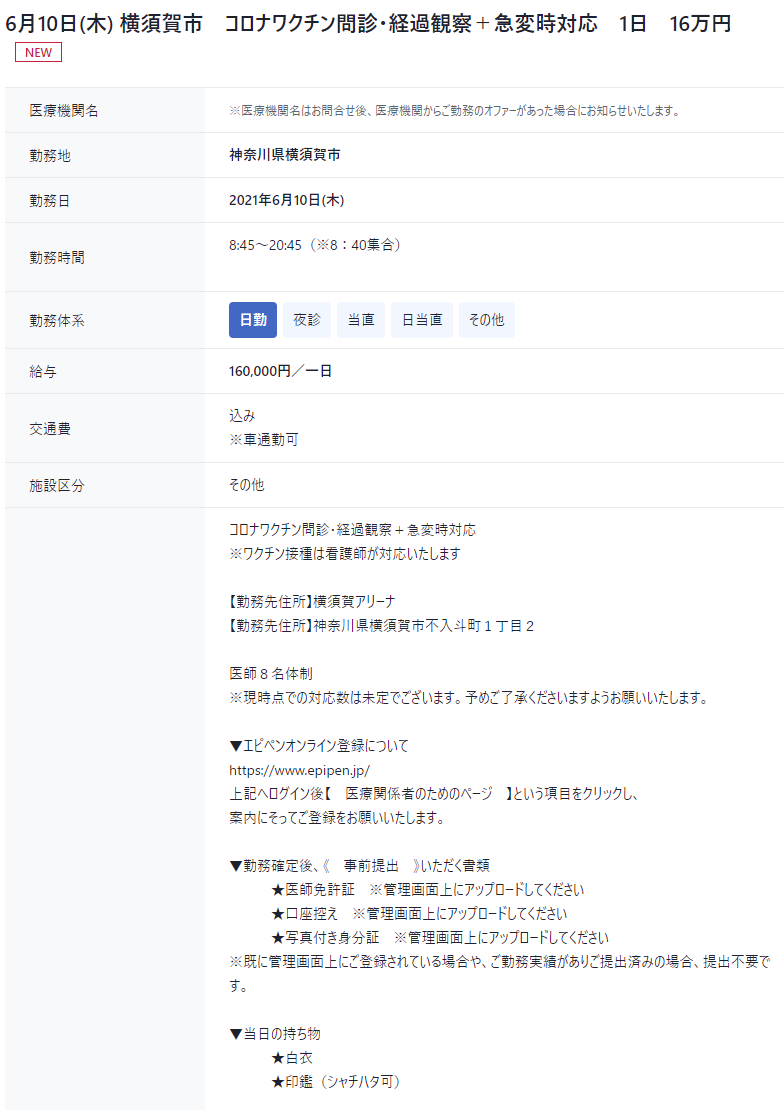Click the 横須賀アリーナ workplace line
Screen dimensions: 784x1110
click(x=312, y=602)
